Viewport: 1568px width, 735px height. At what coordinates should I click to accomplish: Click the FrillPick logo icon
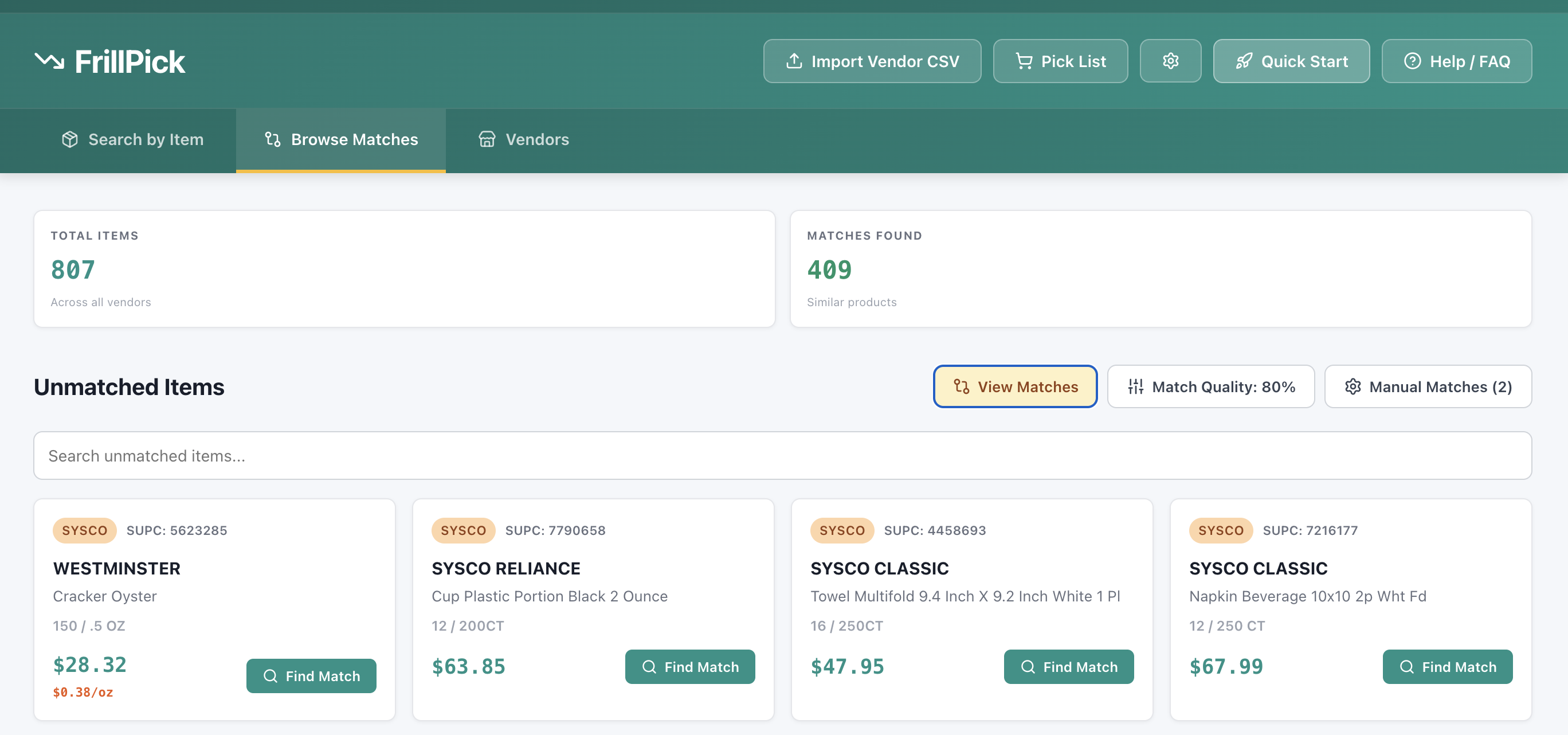click(x=49, y=61)
